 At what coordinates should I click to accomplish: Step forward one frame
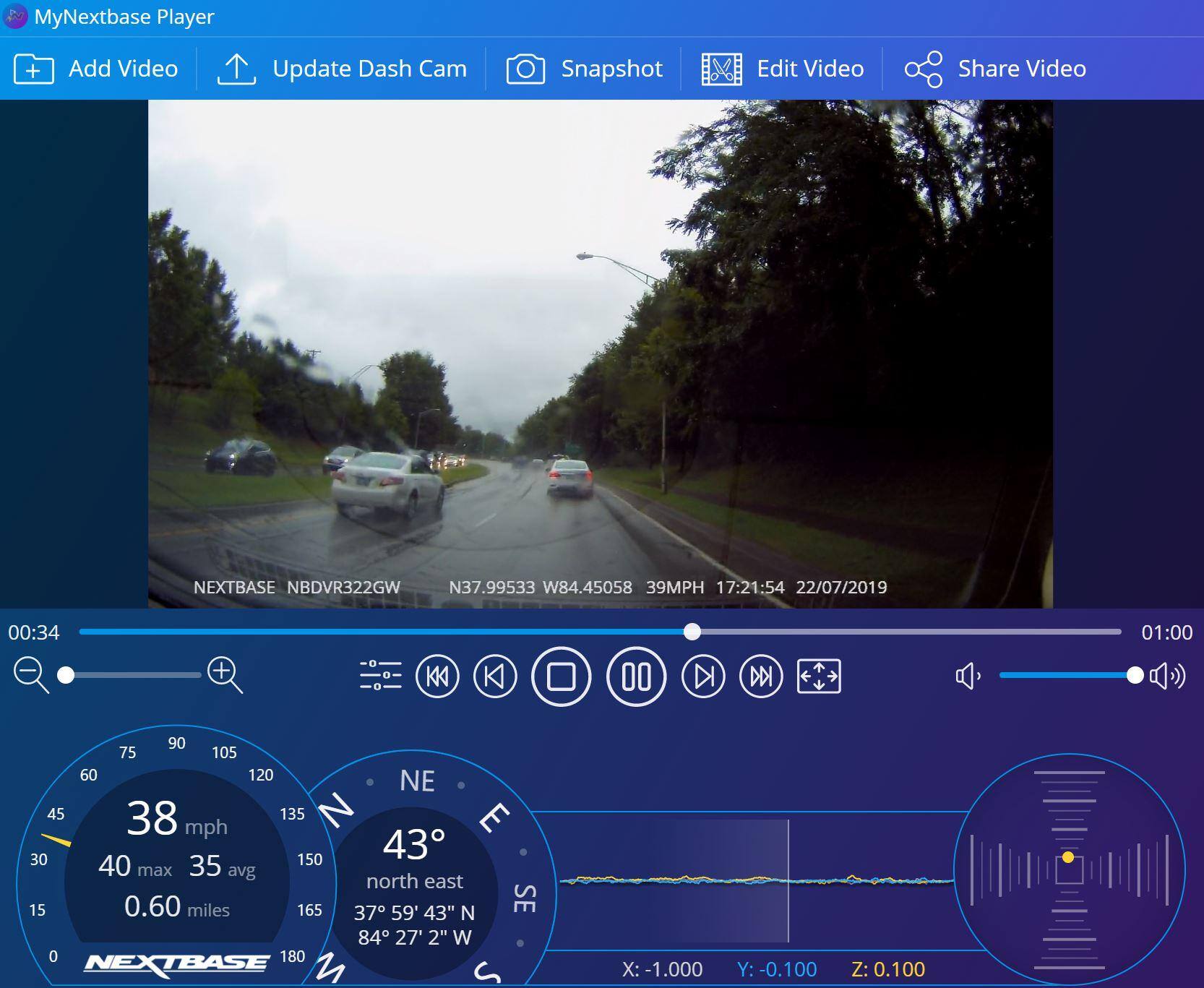tap(703, 676)
